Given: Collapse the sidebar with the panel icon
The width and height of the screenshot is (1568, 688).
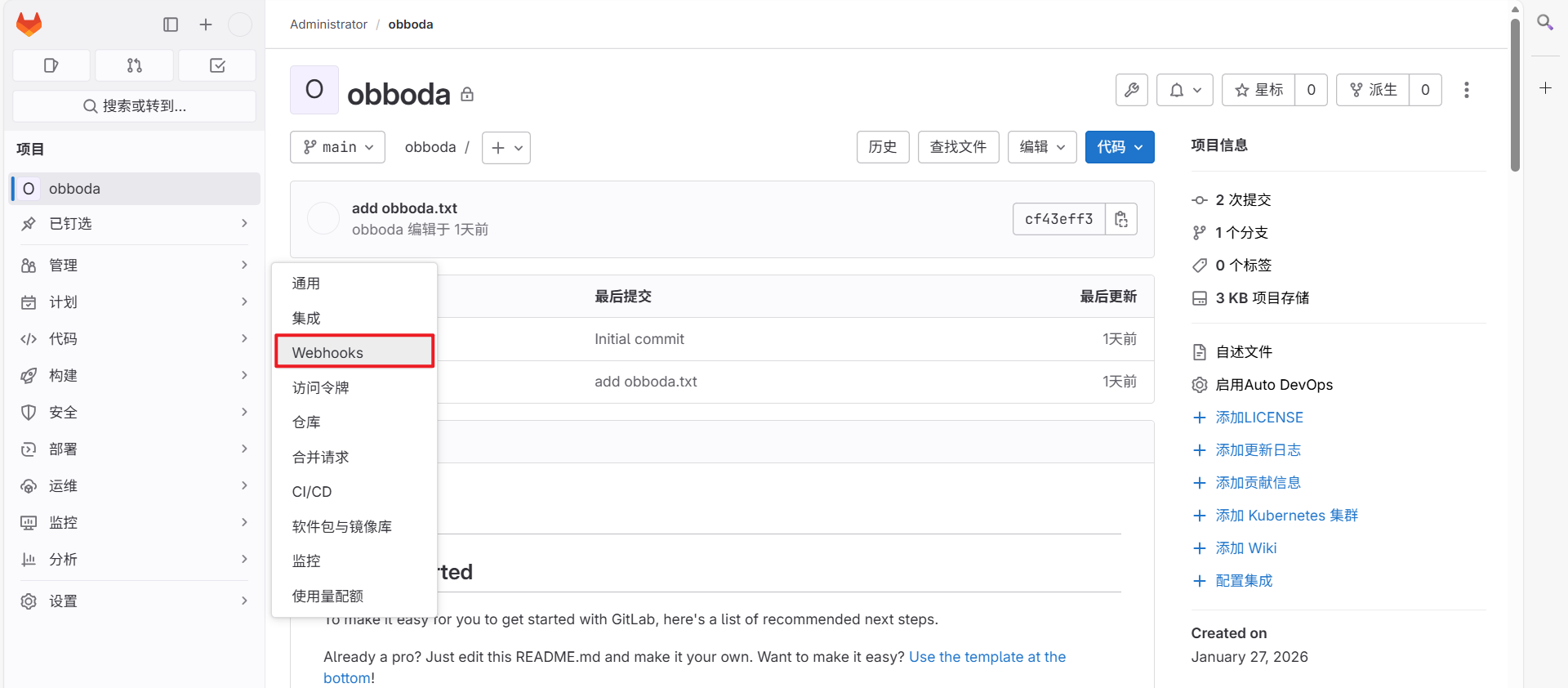Looking at the screenshot, I should (x=171, y=25).
